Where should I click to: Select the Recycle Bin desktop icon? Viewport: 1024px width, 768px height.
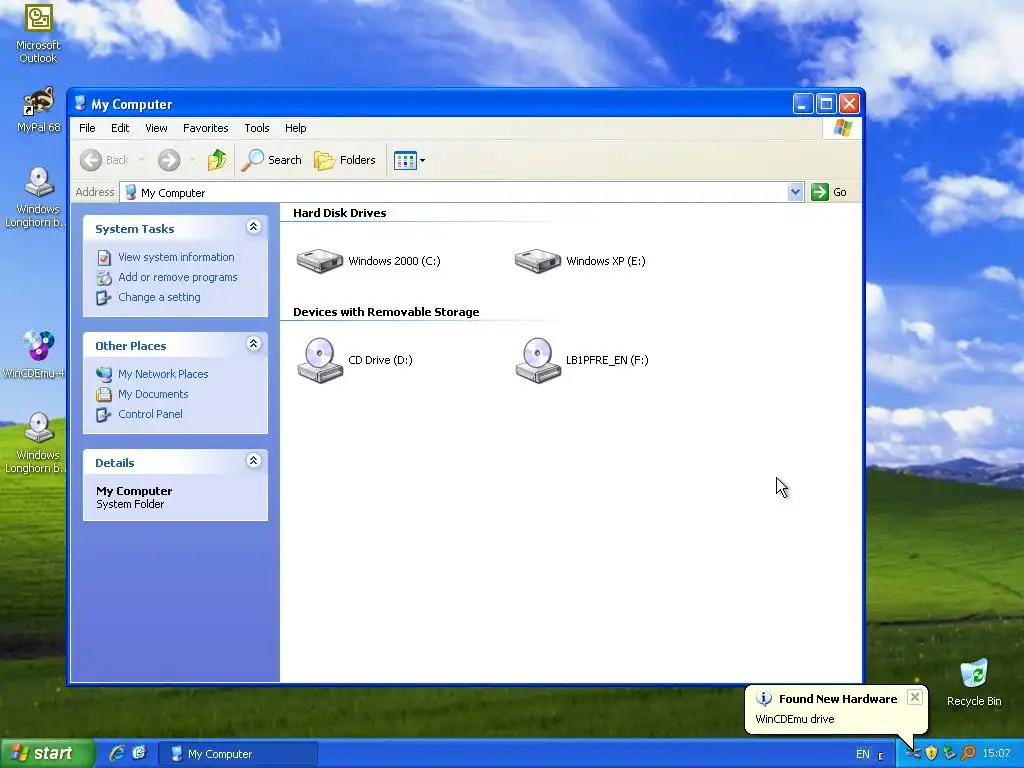click(974, 673)
